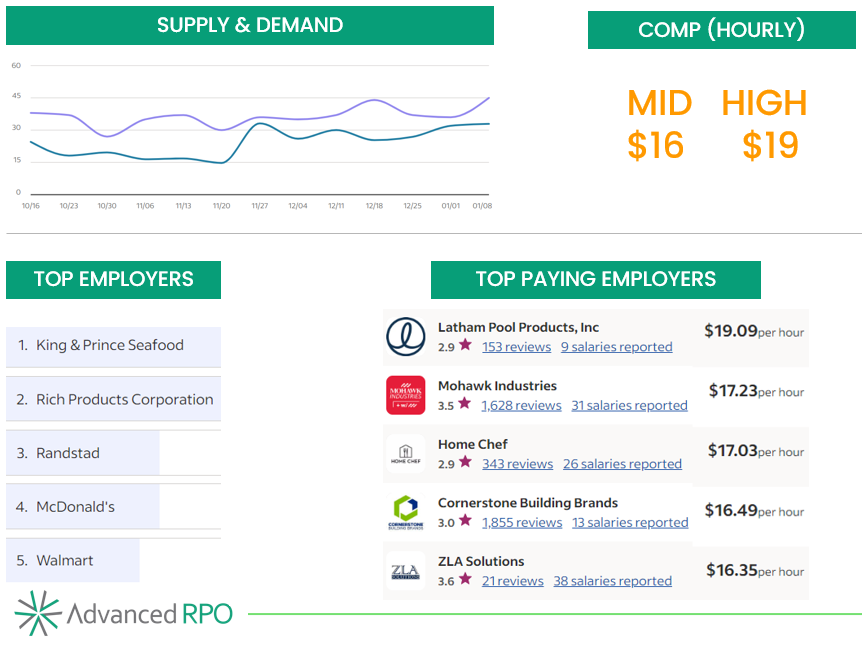
Task: Click the Top Paying Employers header
Action: point(595,279)
